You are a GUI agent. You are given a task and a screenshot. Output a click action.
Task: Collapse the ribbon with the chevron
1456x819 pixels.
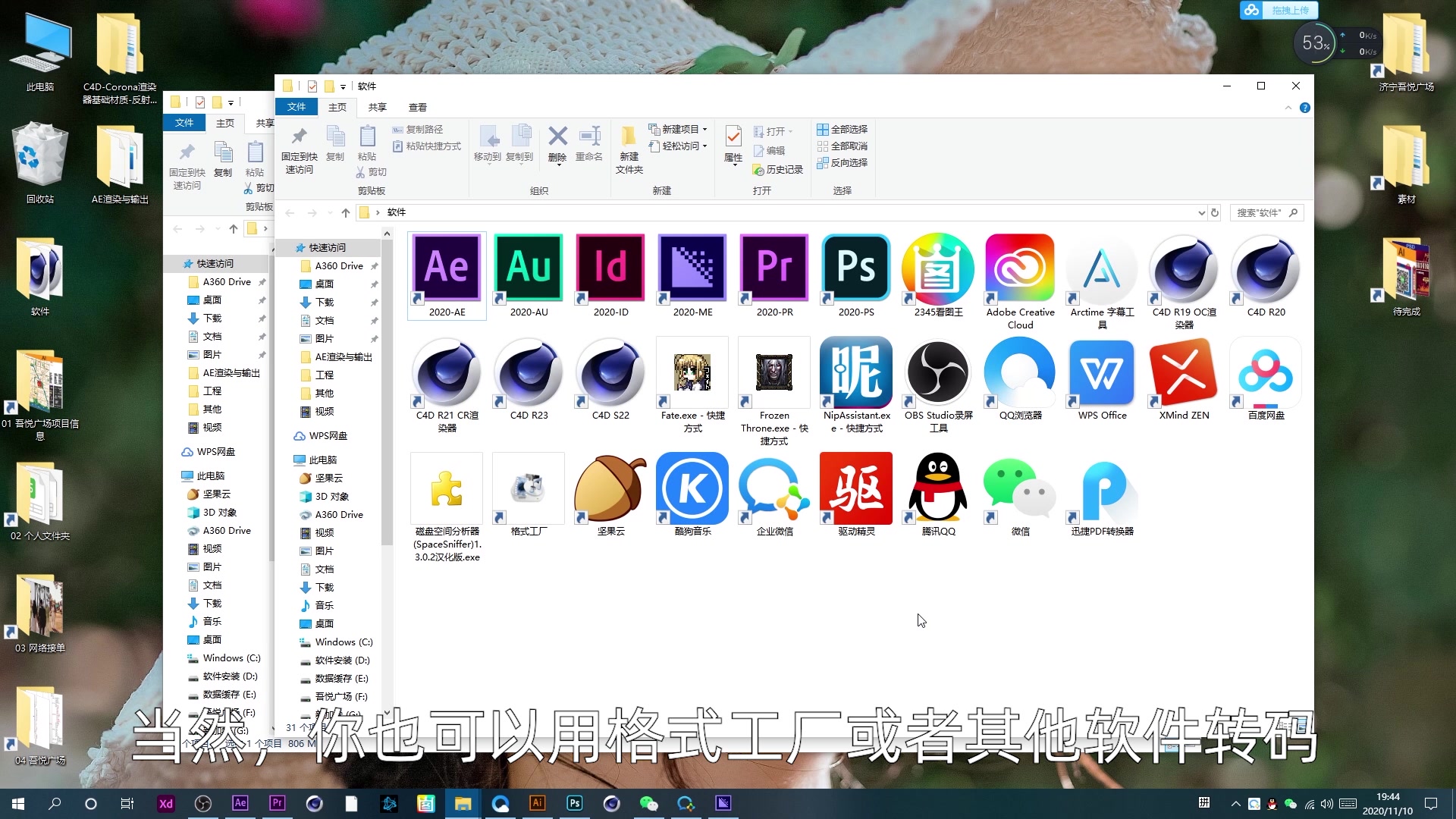(x=1288, y=108)
